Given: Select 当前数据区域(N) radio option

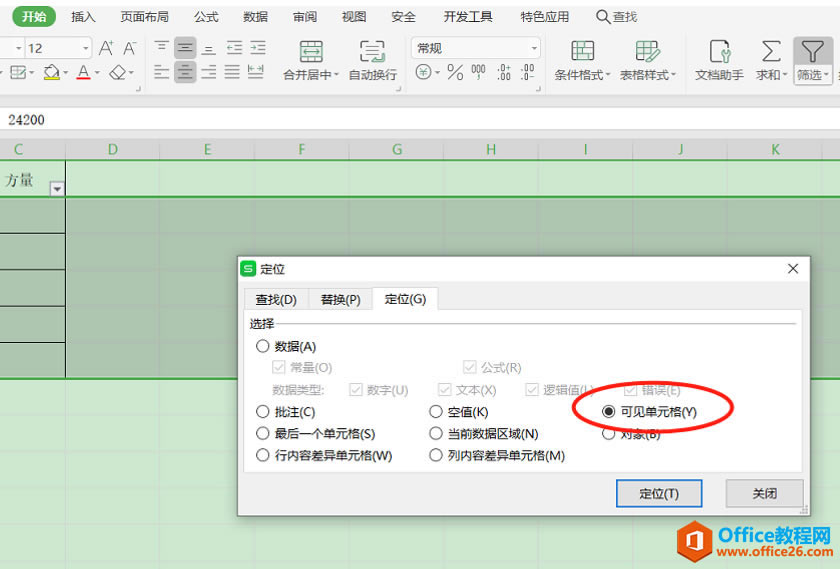Looking at the screenshot, I should [x=436, y=433].
